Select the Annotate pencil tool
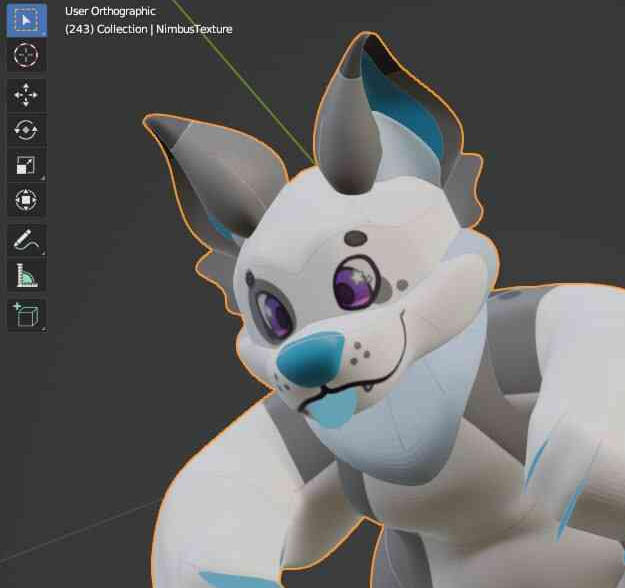Viewport: 625px width, 588px height. coord(26,240)
